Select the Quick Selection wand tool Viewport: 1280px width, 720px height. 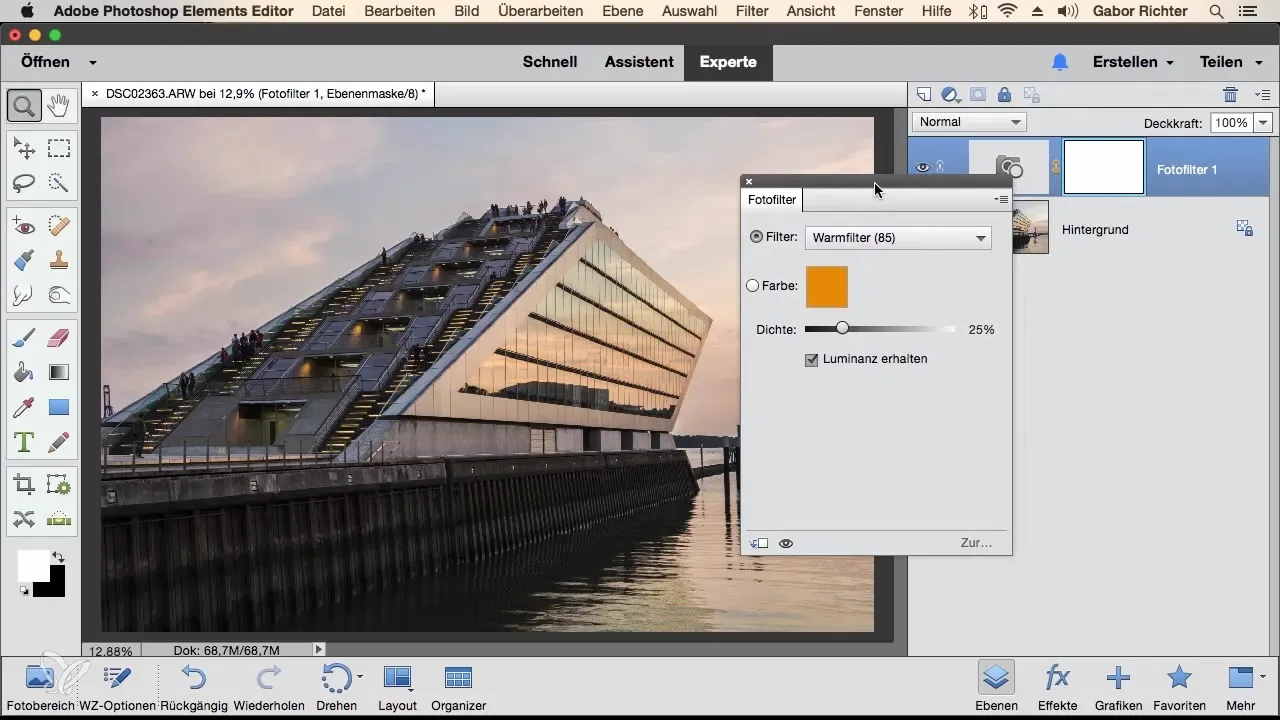58,183
